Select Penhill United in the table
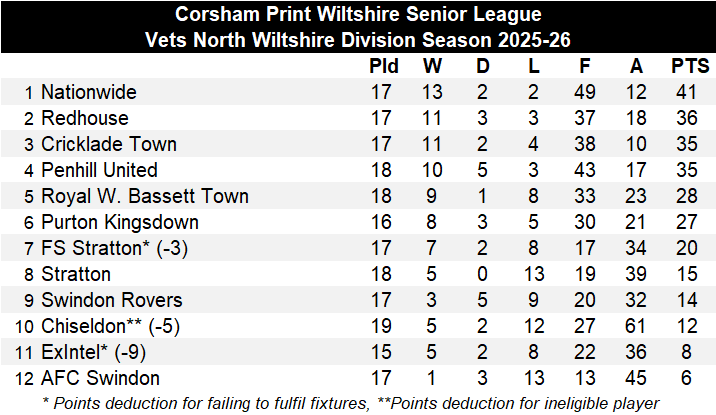 pos(99,170)
